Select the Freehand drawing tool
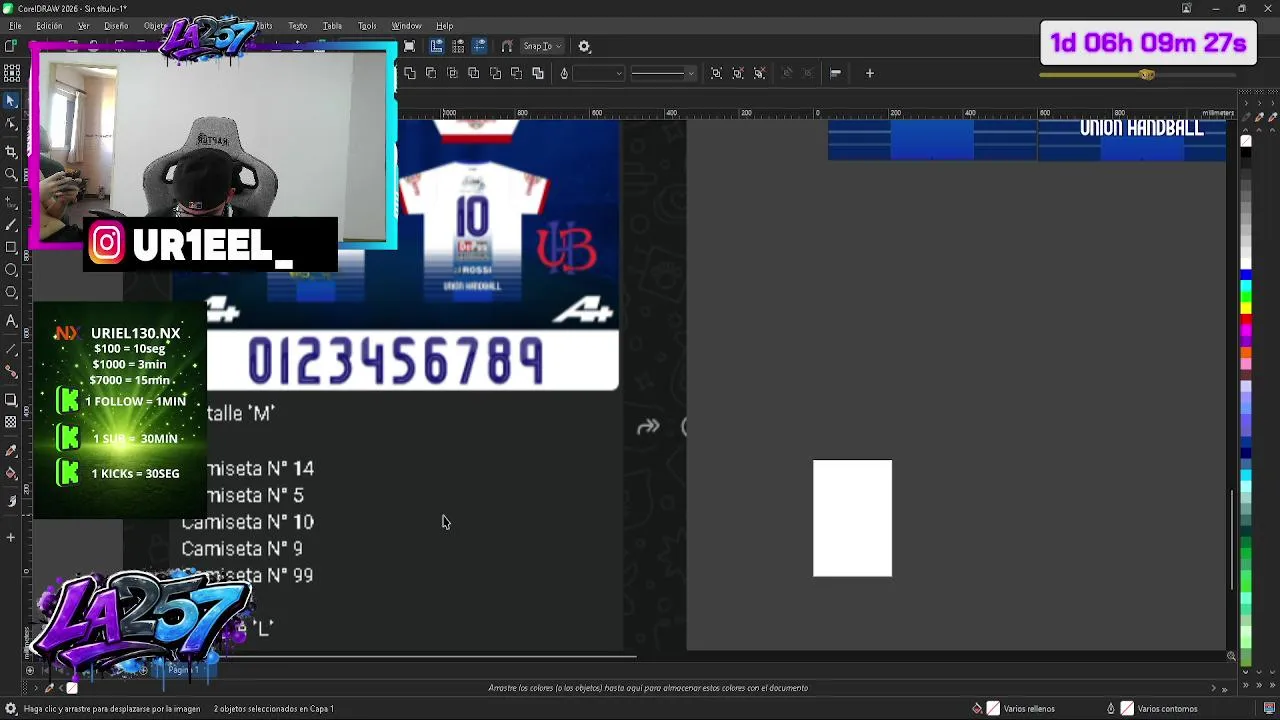This screenshot has height=720, width=1280. pos(11,201)
